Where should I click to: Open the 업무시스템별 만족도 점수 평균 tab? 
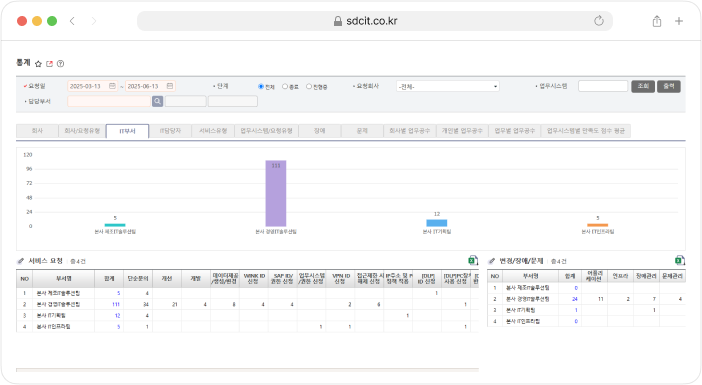tap(586, 131)
